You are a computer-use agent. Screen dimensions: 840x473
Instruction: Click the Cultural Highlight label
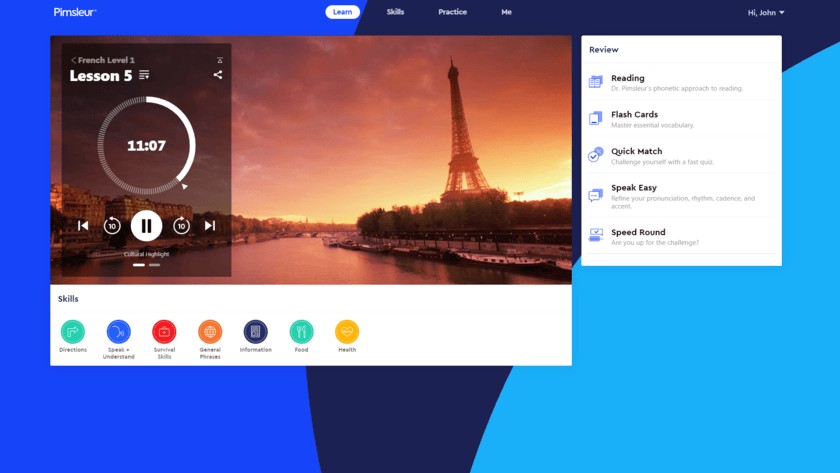click(x=146, y=254)
